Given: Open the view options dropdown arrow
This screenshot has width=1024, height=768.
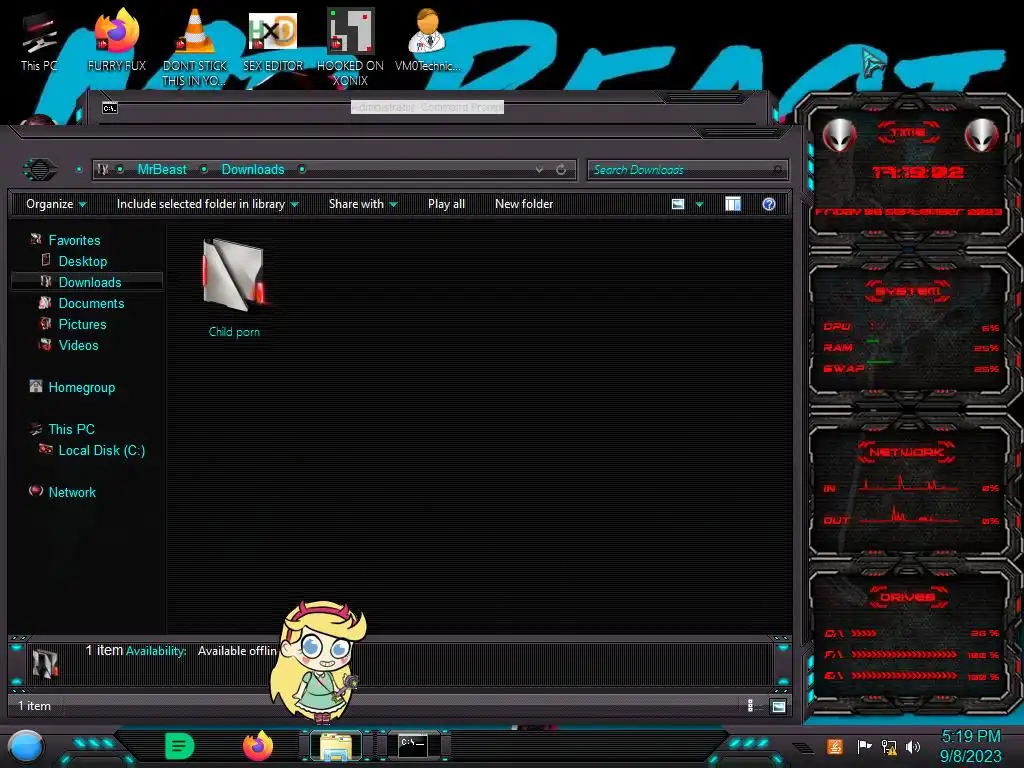Looking at the screenshot, I should point(699,204).
